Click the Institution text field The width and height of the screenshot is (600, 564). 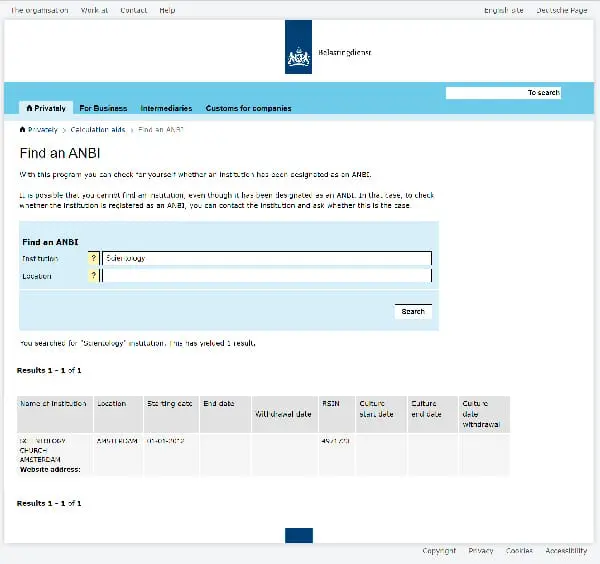(x=267, y=258)
